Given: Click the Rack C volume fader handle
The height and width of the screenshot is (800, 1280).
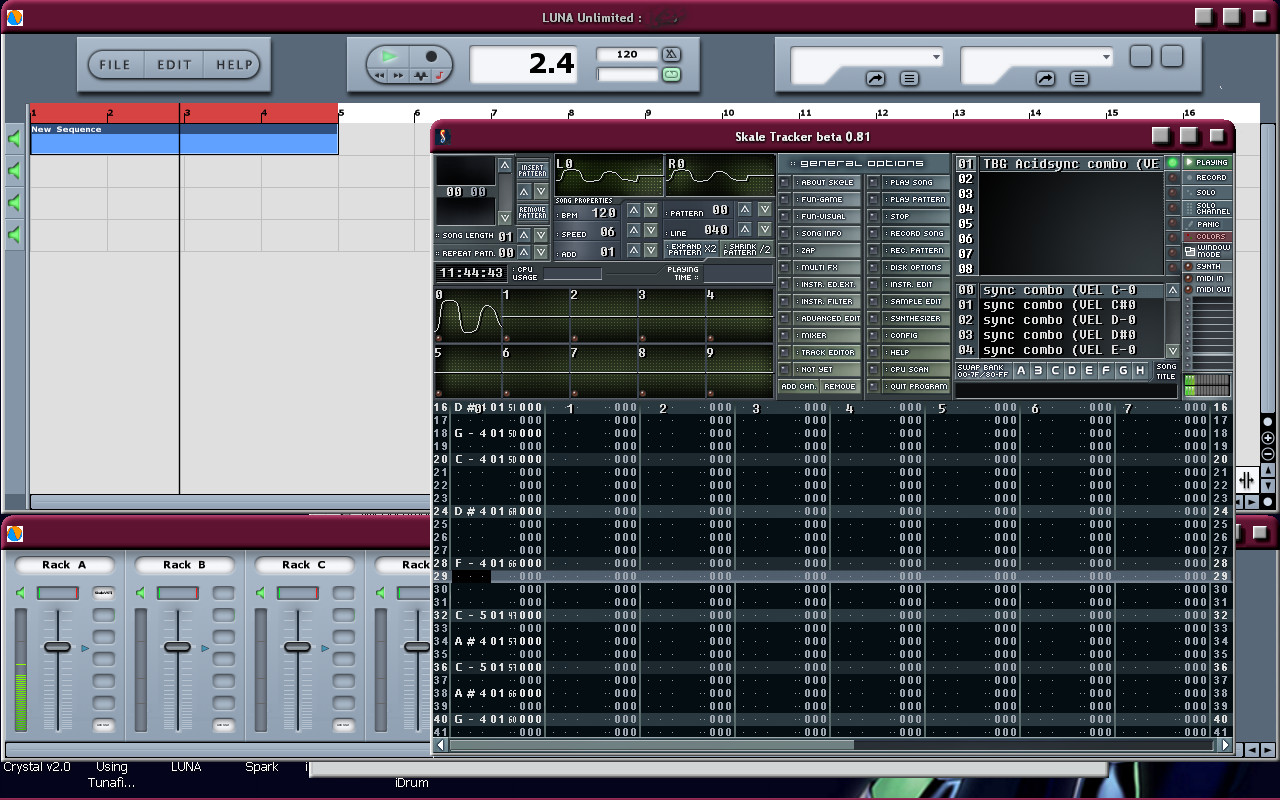Looking at the screenshot, I should coord(297,647).
